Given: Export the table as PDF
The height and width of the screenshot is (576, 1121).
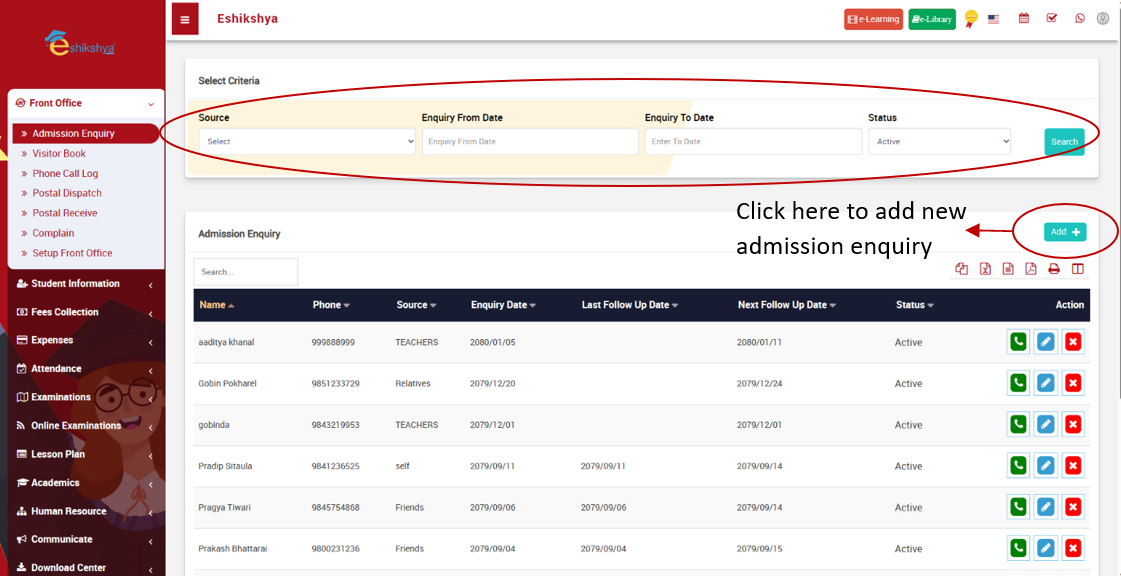Looking at the screenshot, I should 1029,268.
